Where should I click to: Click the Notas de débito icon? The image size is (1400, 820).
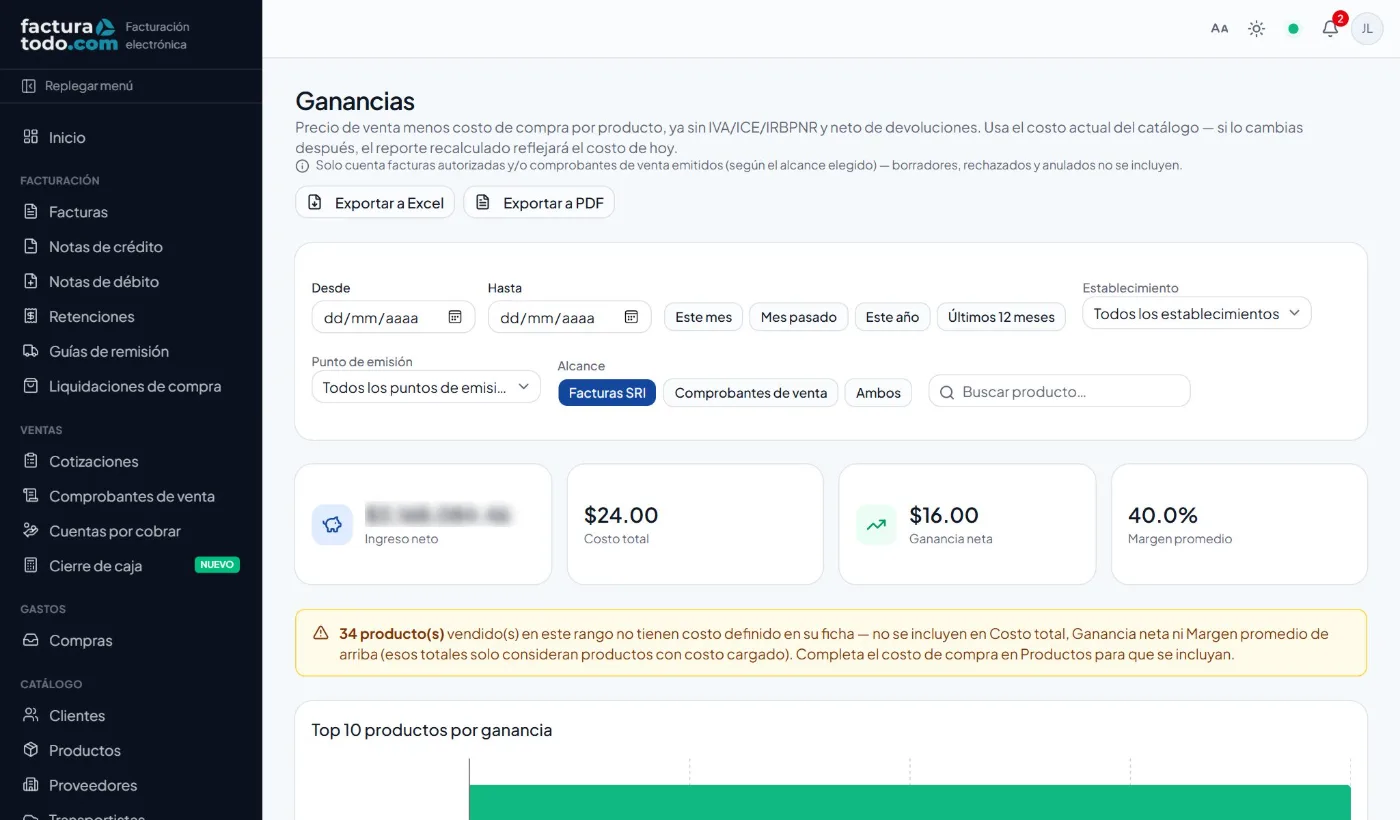click(x=31, y=282)
